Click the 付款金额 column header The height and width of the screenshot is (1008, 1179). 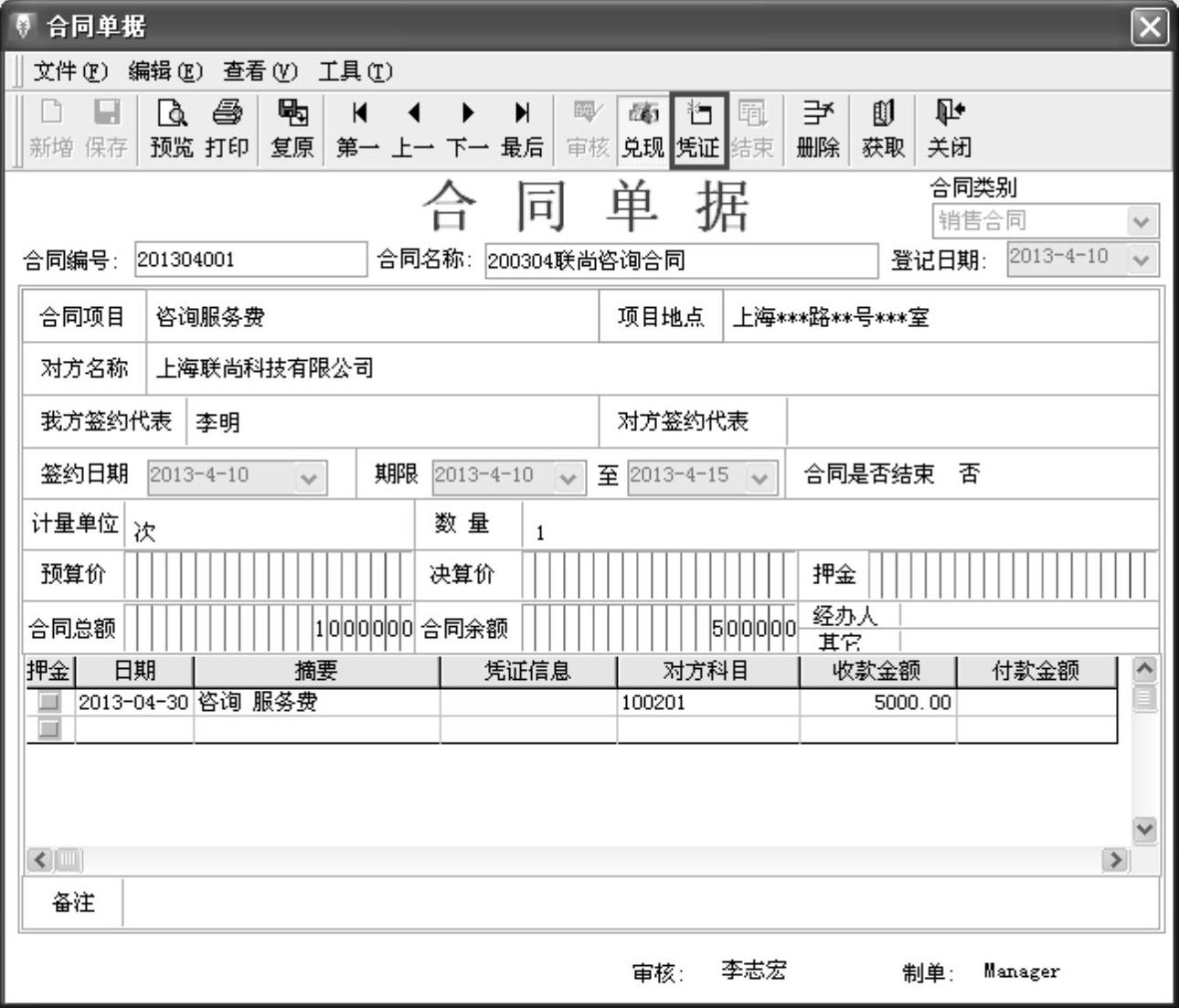click(1036, 671)
